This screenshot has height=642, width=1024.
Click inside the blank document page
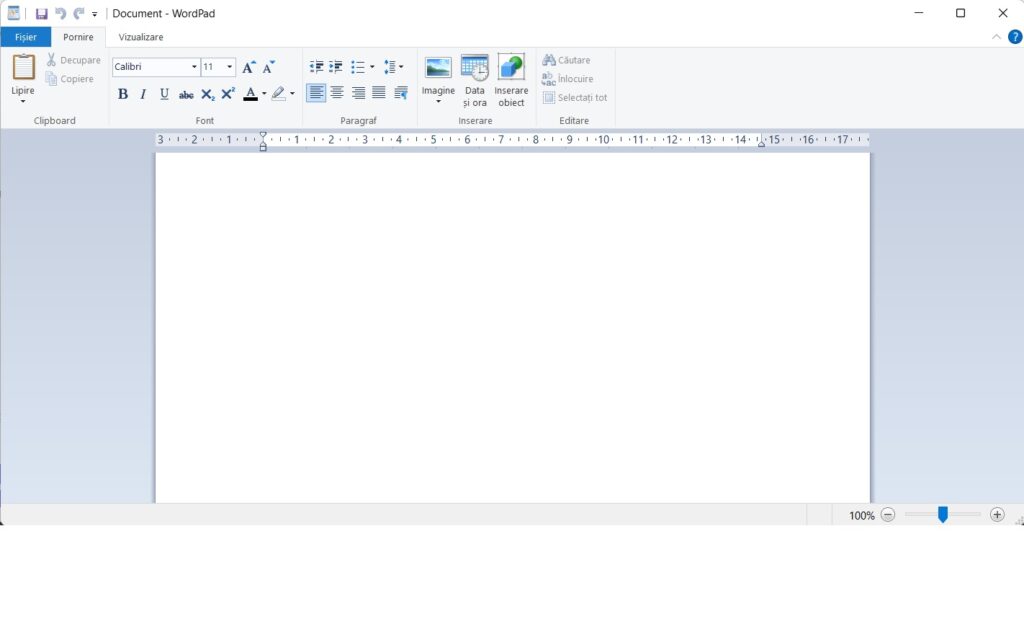point(513,328)
